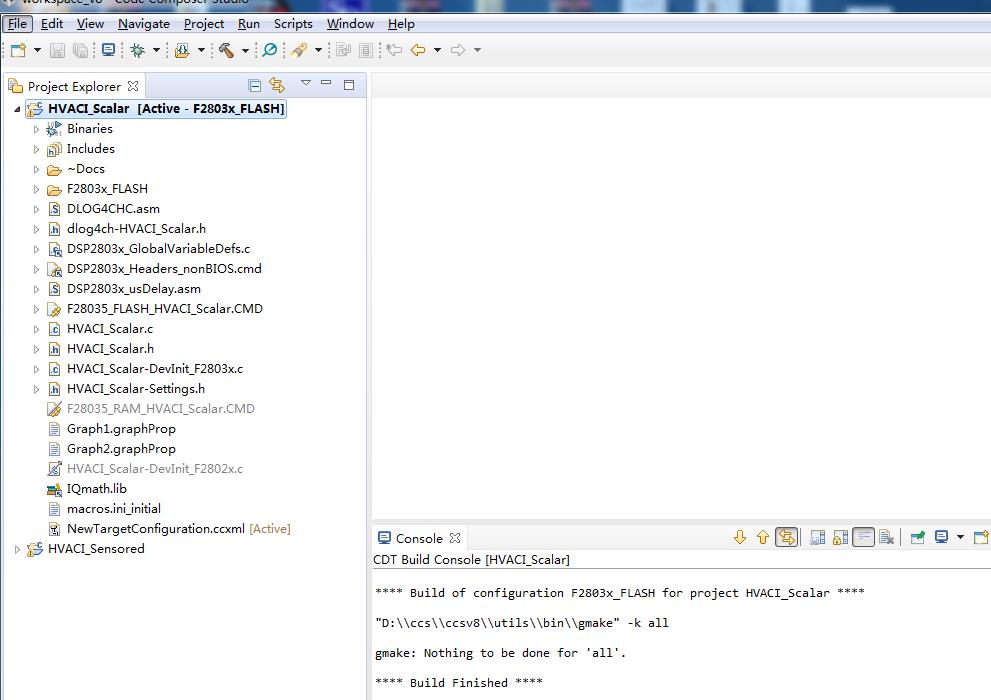The image size is (991, 700).
Task: Expand the HVACI_Sensored project
Action: [x=17, y=549]
